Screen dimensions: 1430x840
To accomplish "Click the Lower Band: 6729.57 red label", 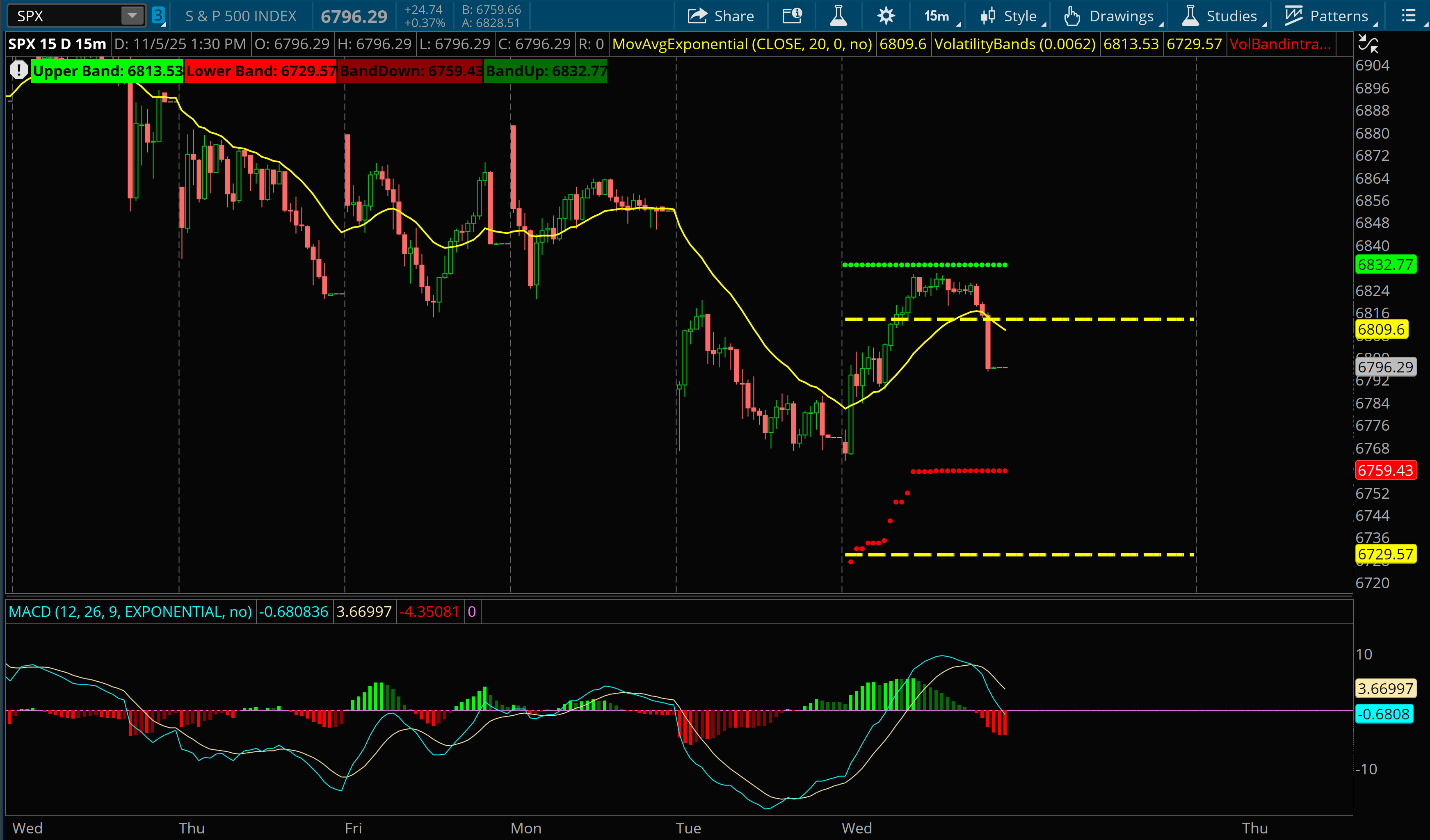I will [261, 71].
